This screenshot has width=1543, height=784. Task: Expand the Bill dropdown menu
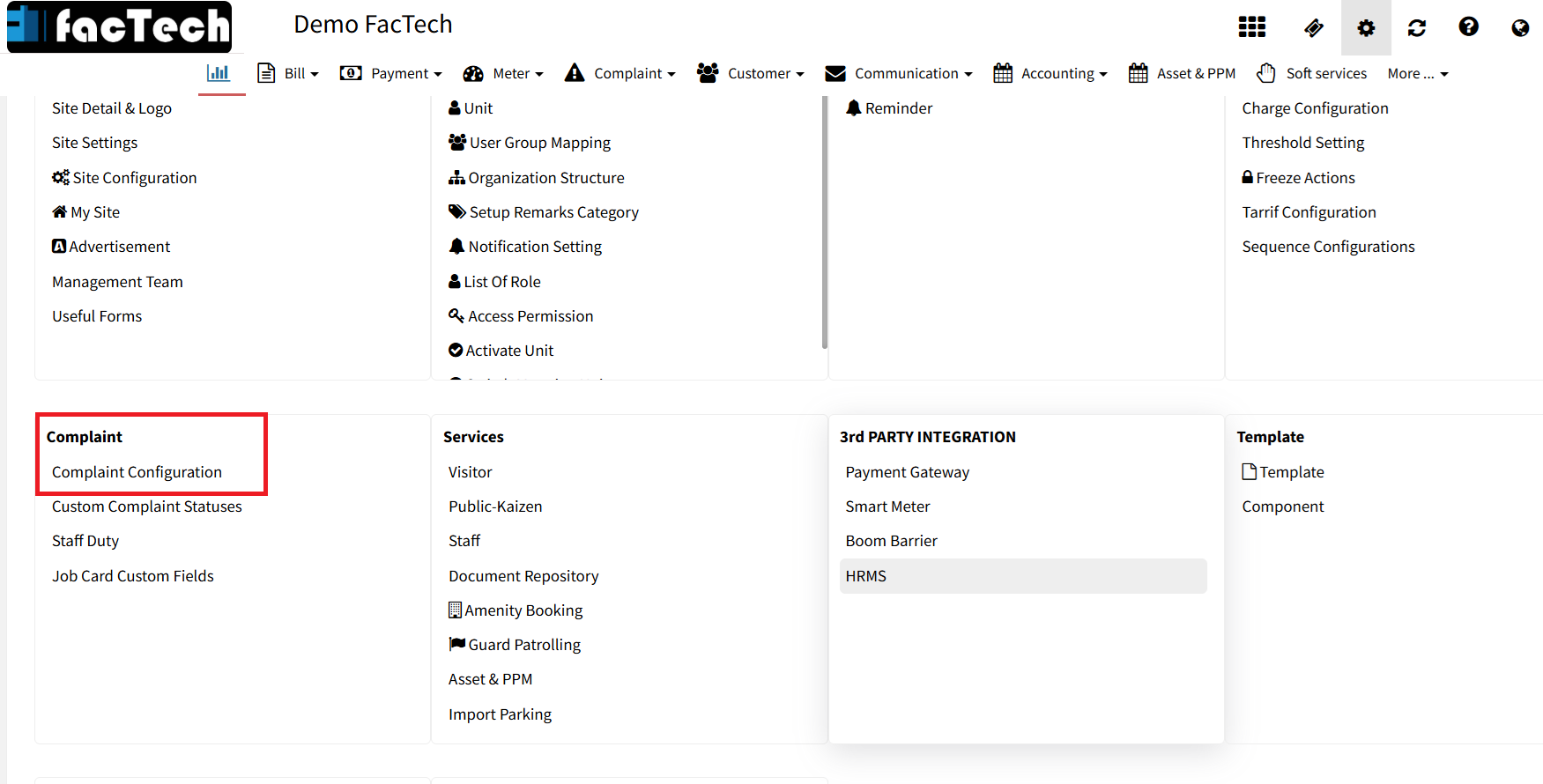(288, 74)
